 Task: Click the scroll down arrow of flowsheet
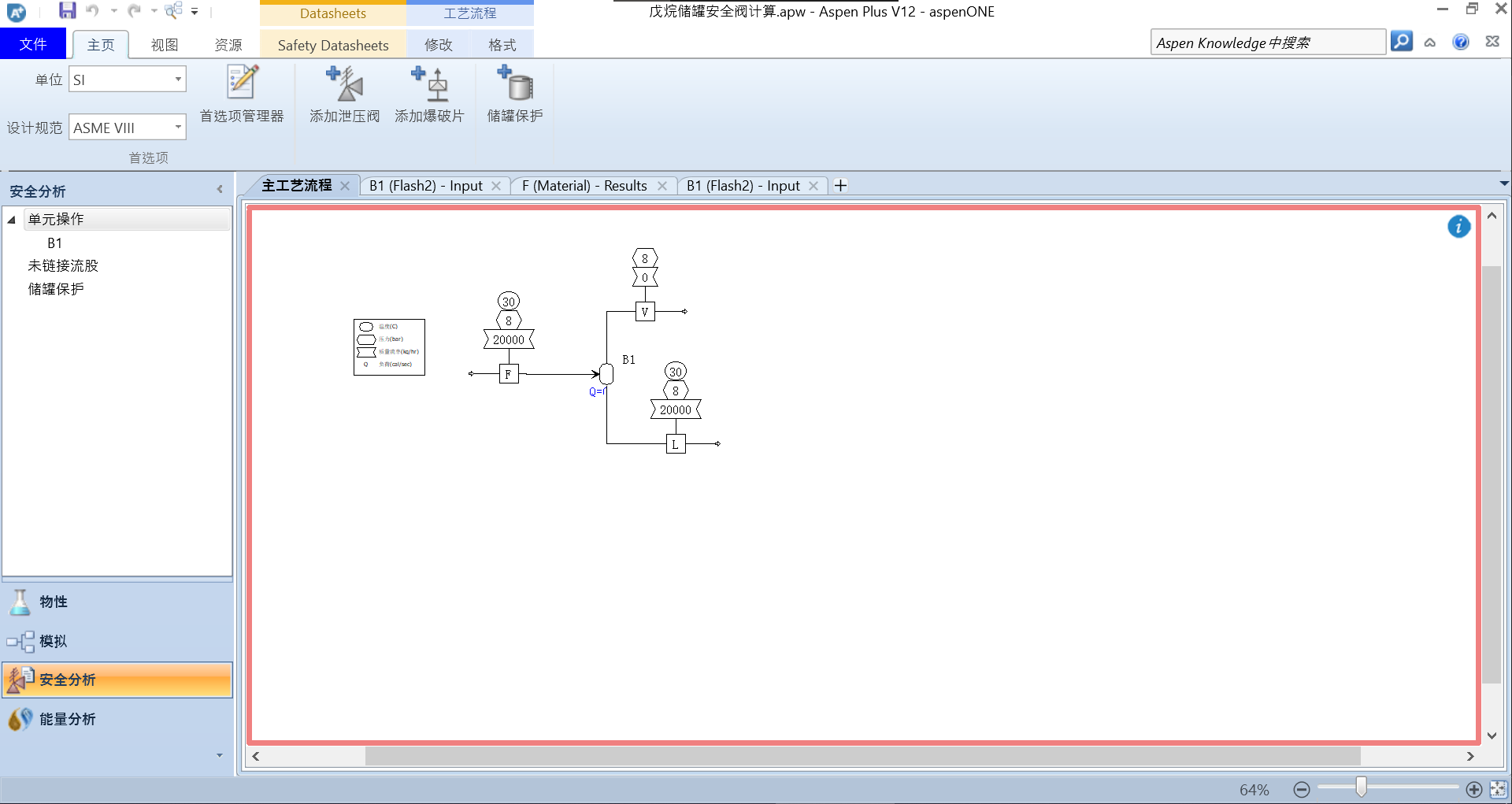point(1492,735)
